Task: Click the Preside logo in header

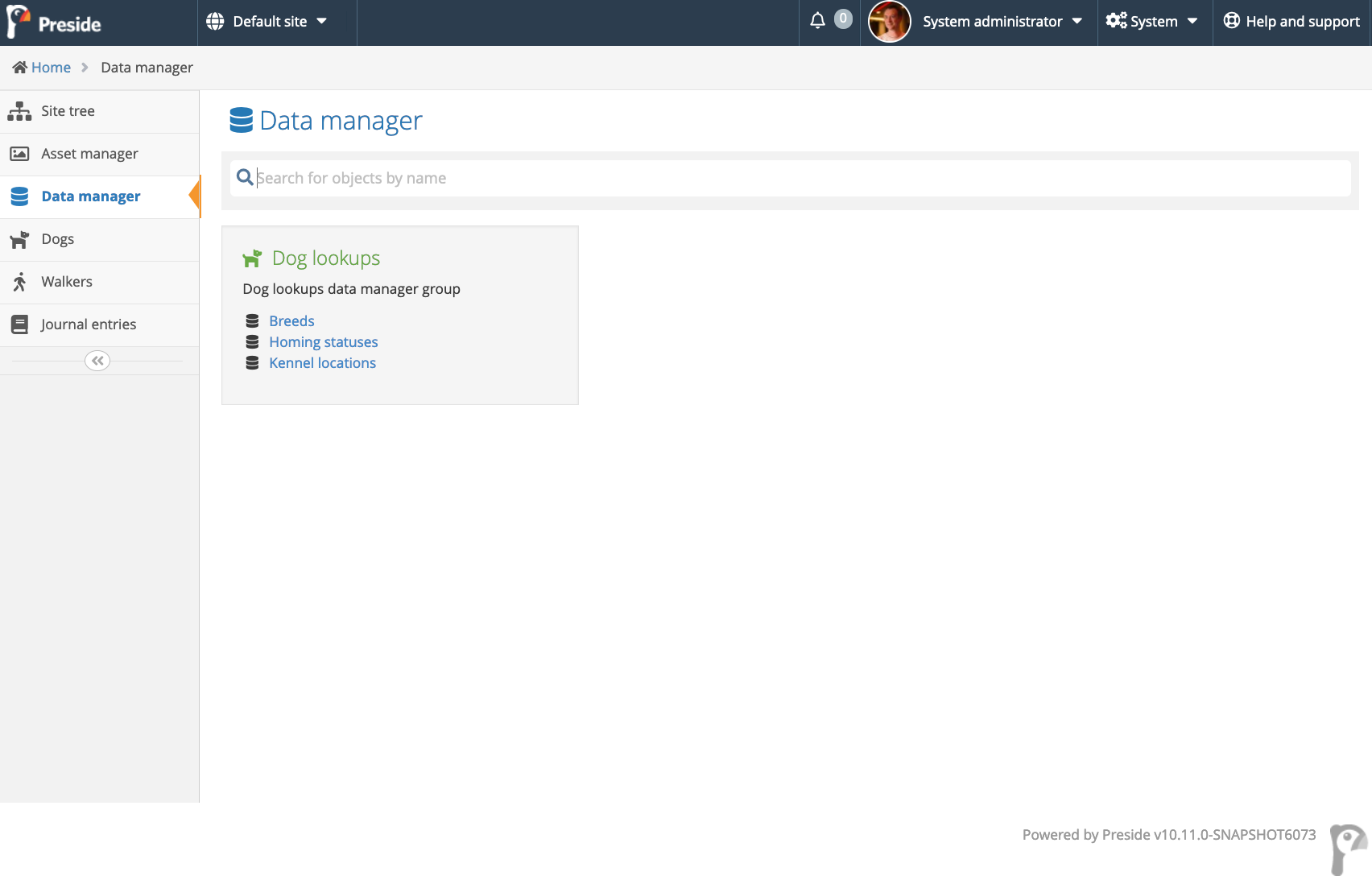Action: [55, 23]
